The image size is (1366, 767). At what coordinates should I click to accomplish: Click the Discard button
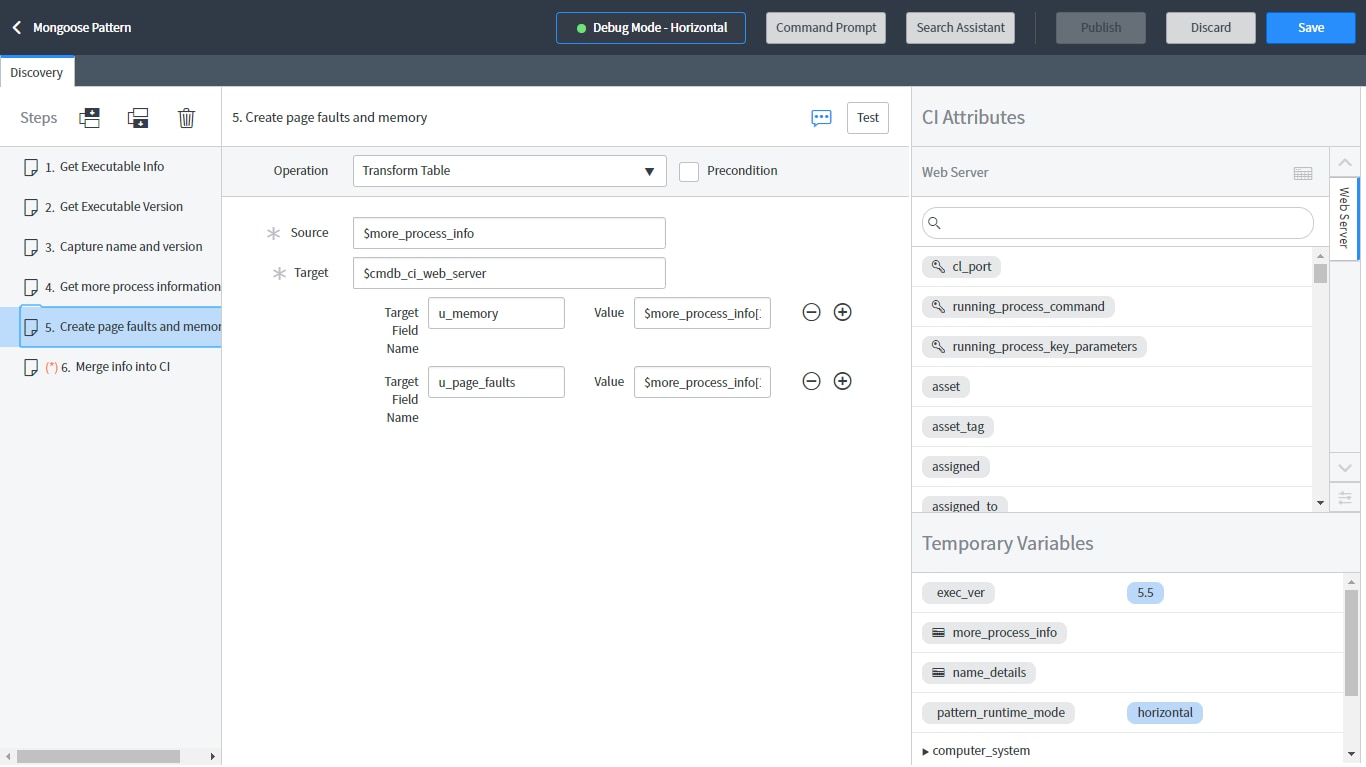pyautogui.click(x=1211, y=28)
